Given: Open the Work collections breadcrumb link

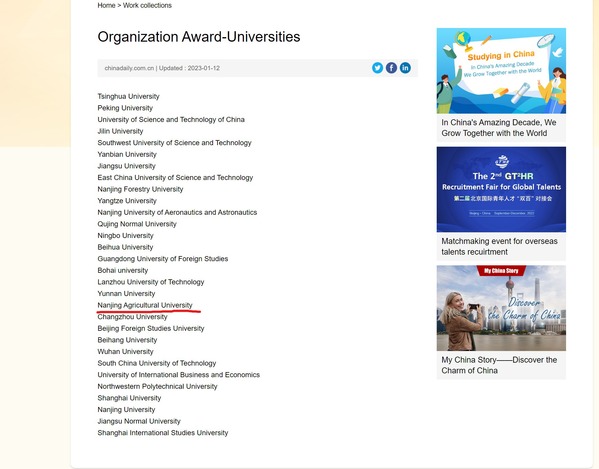Looking at the screenshot, I should click(x=147, y=5).
